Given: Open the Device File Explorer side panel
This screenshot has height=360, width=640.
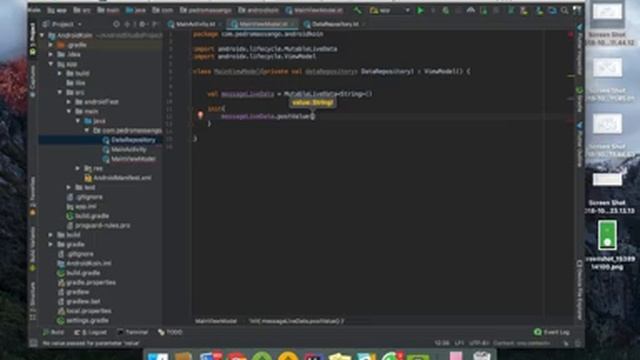Looking at the screenshot, I should coord(579,290).
